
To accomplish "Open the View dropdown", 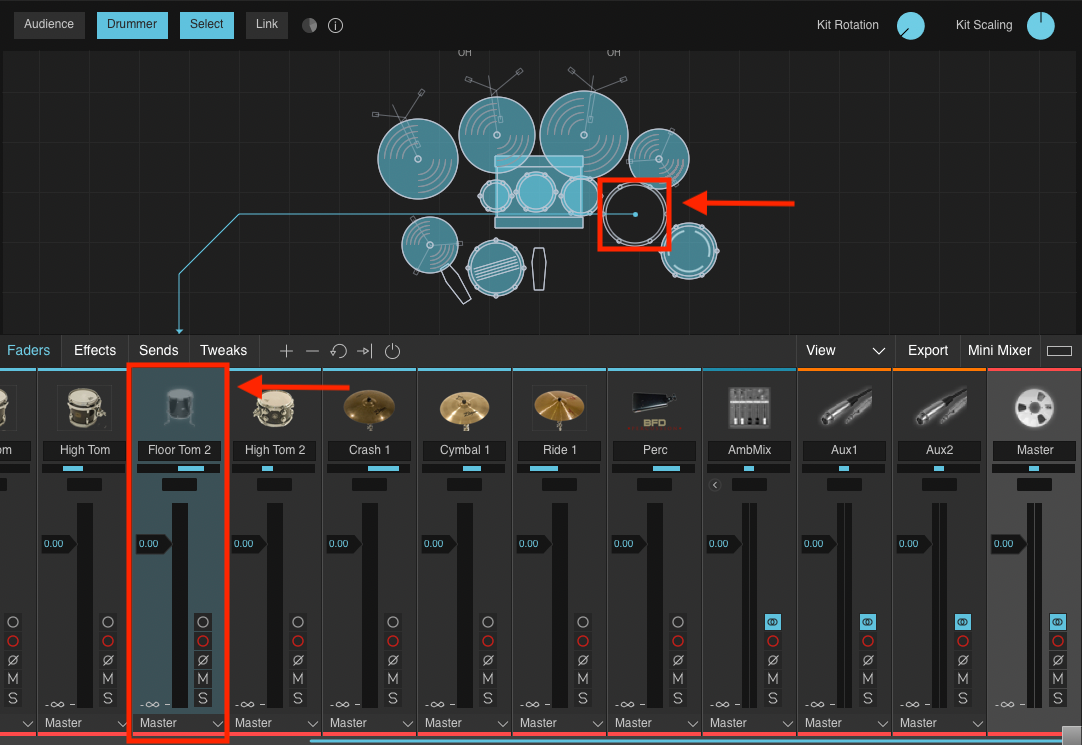I will [x=845, y=351].
